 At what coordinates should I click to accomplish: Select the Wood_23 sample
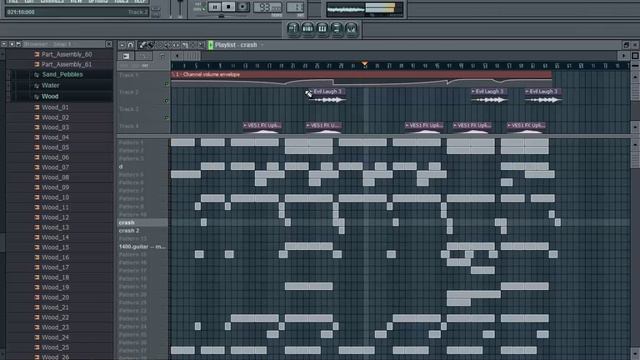[55, 327]
